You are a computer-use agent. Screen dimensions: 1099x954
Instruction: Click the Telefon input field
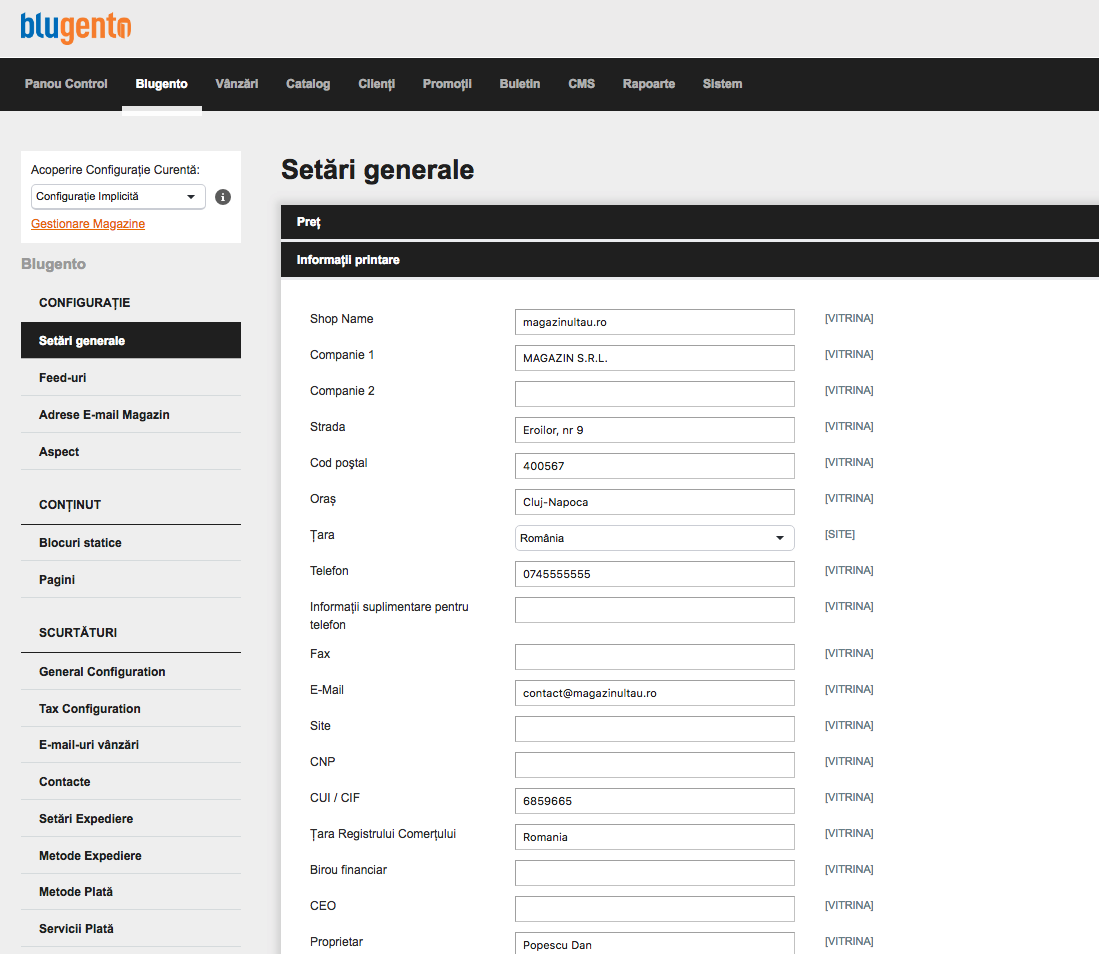pos(654,573)
